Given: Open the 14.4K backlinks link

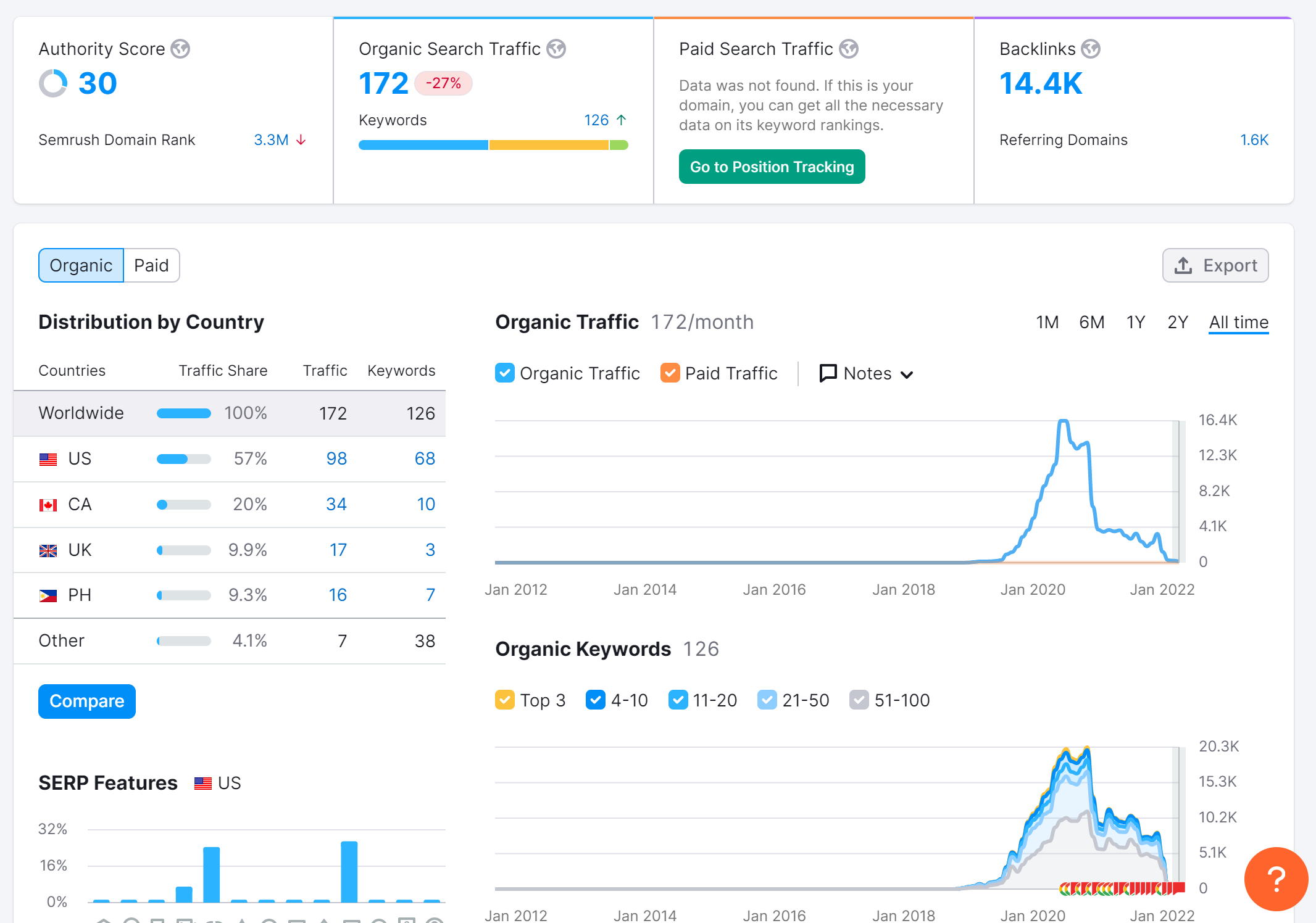Looking at the screenshot, I should (1041, 83).
